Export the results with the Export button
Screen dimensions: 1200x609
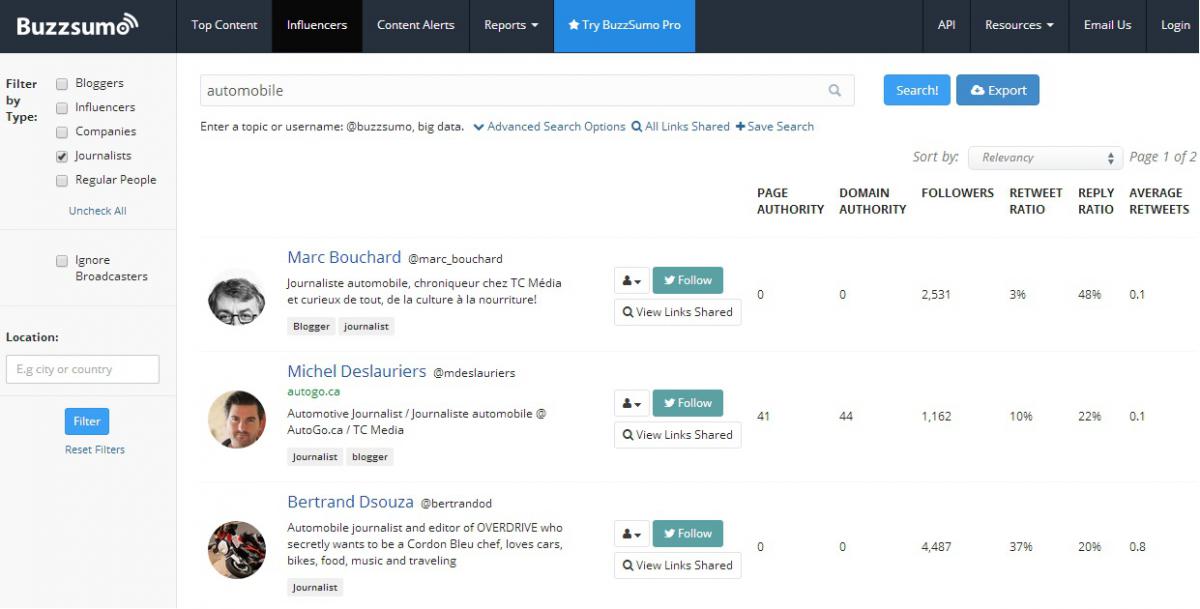pyautogui.click(x=998, y=90)
